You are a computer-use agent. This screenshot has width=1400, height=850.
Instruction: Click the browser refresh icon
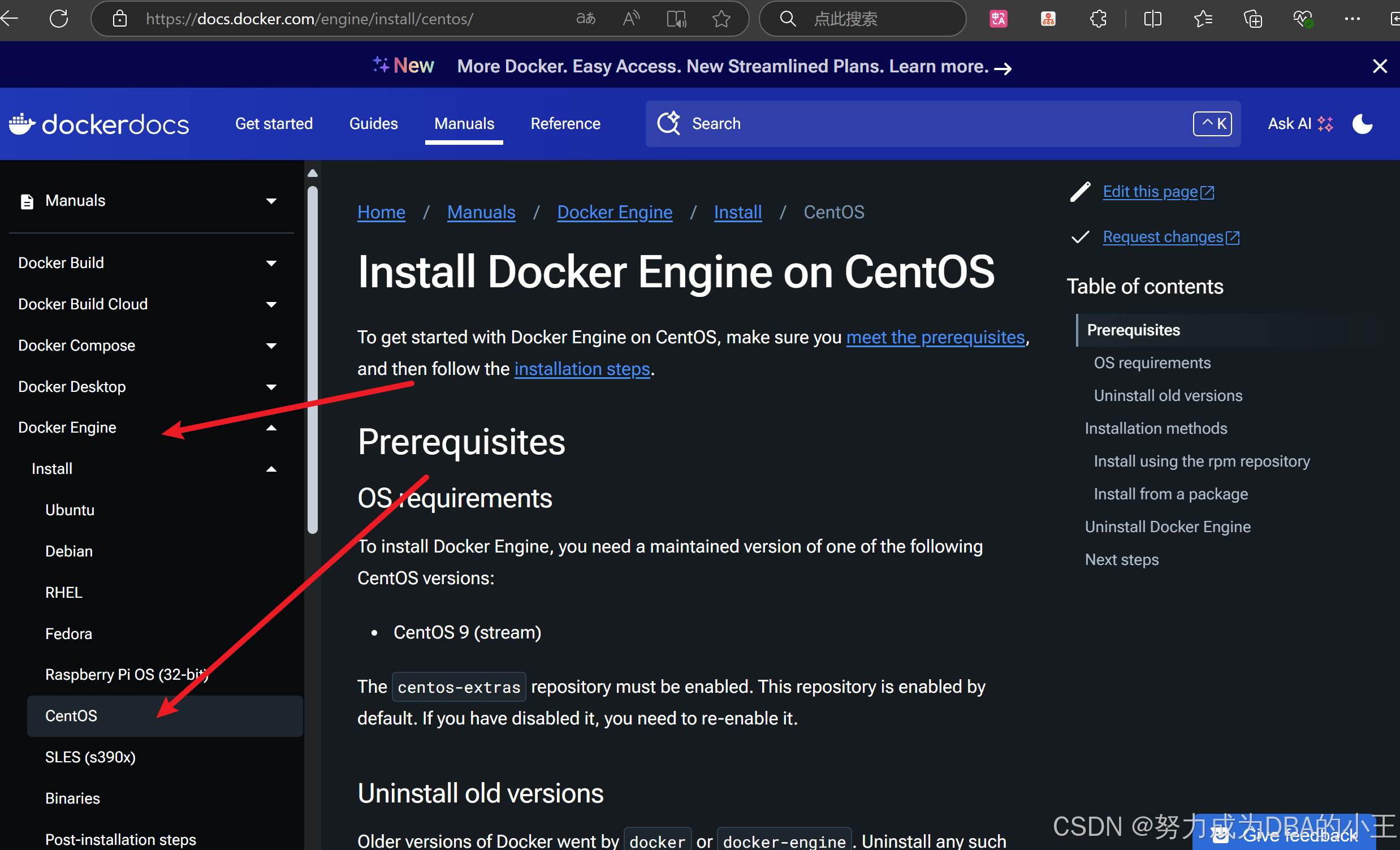(x=59, y=19)
